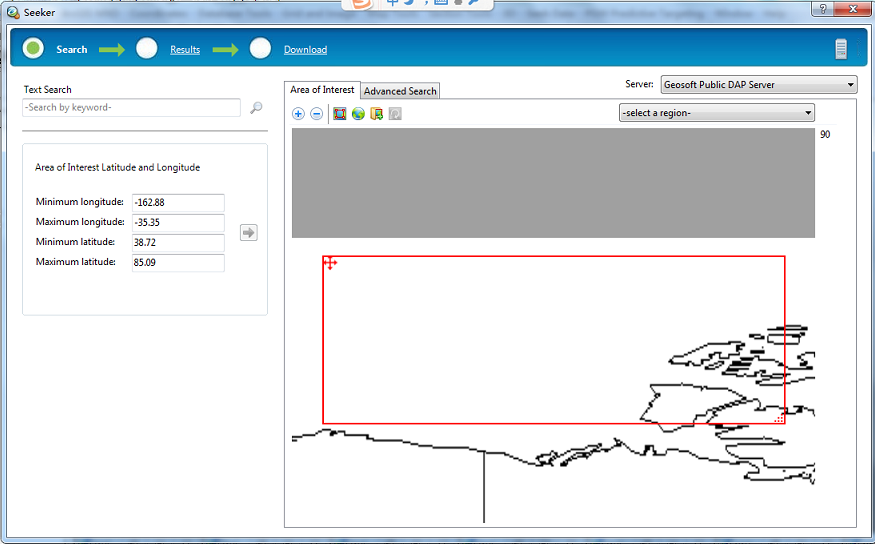This screenshot has width=875, height=544.
Task: Click the Minimum latitude field
Action: click(178, 243)
